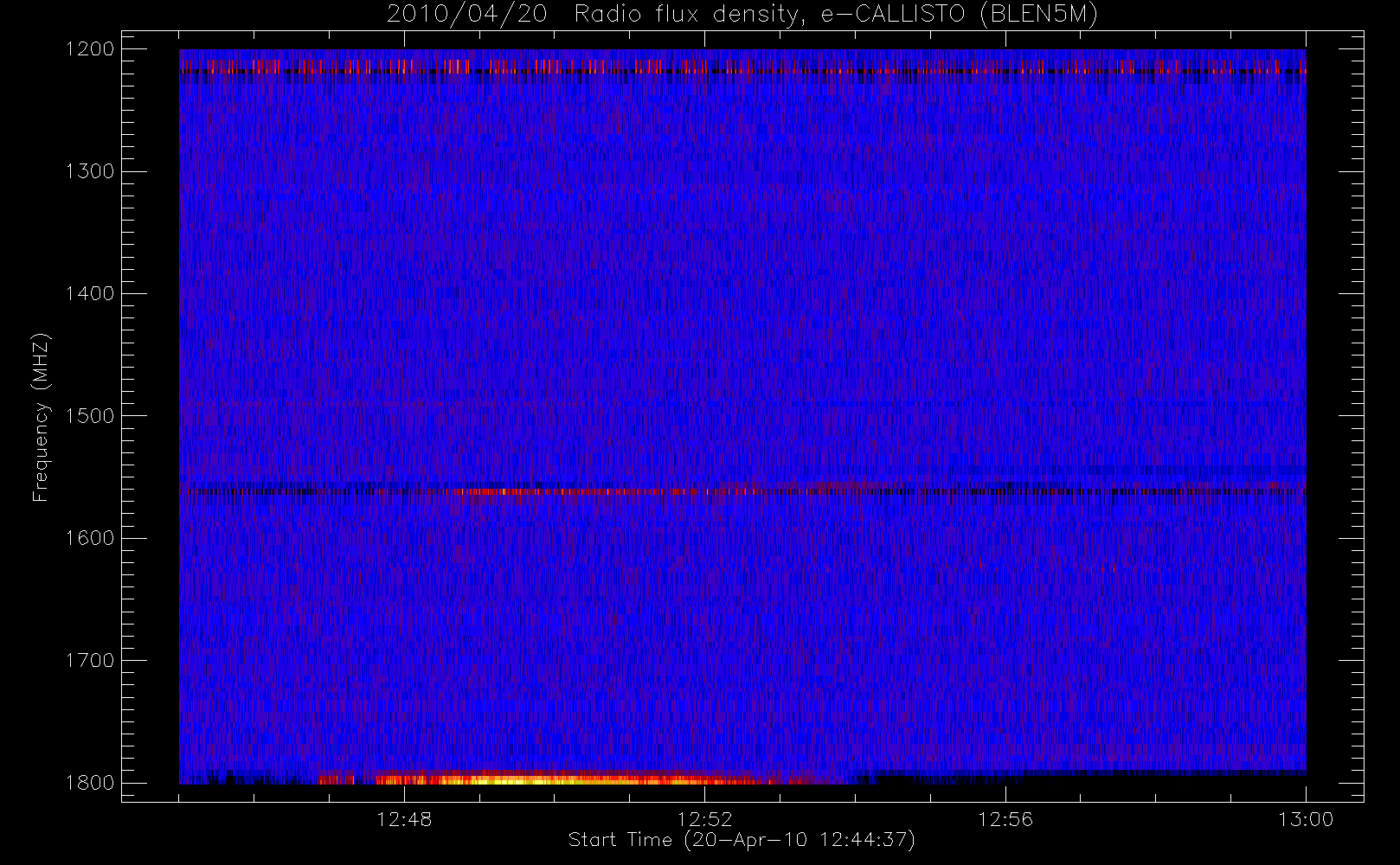The image size is (1400, 865).
Task: Select the 1800 frequency tick label
Action: [90, 783]
